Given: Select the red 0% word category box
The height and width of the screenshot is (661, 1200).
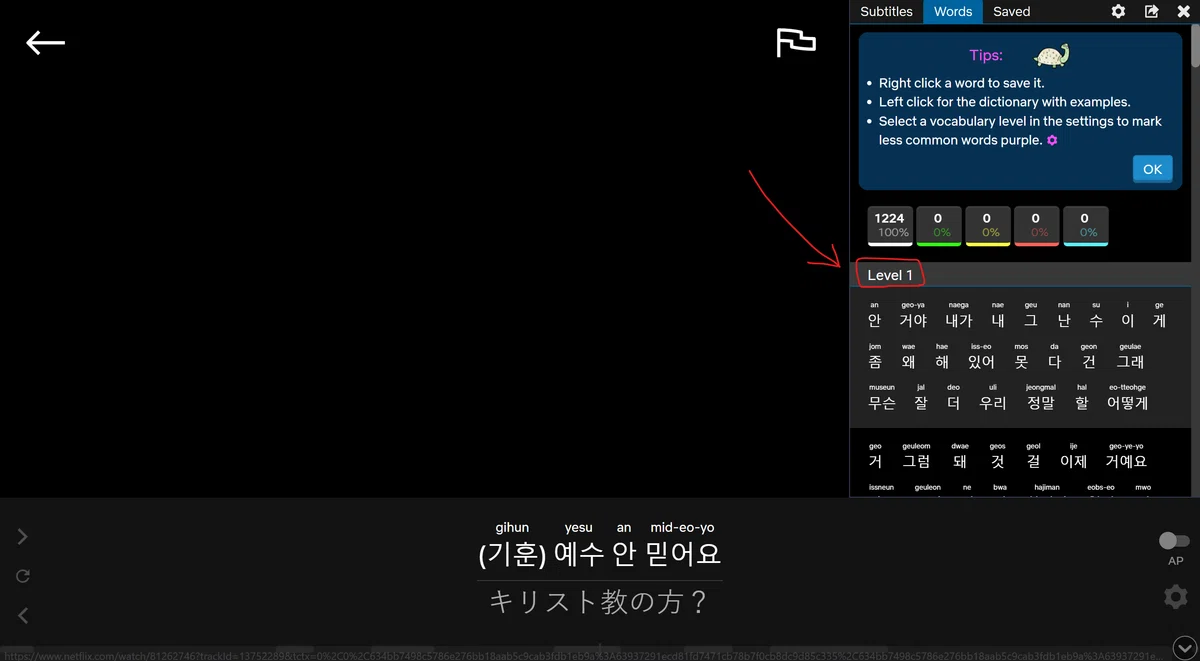Looking at the screenshot, I should tap(1035, 226).
